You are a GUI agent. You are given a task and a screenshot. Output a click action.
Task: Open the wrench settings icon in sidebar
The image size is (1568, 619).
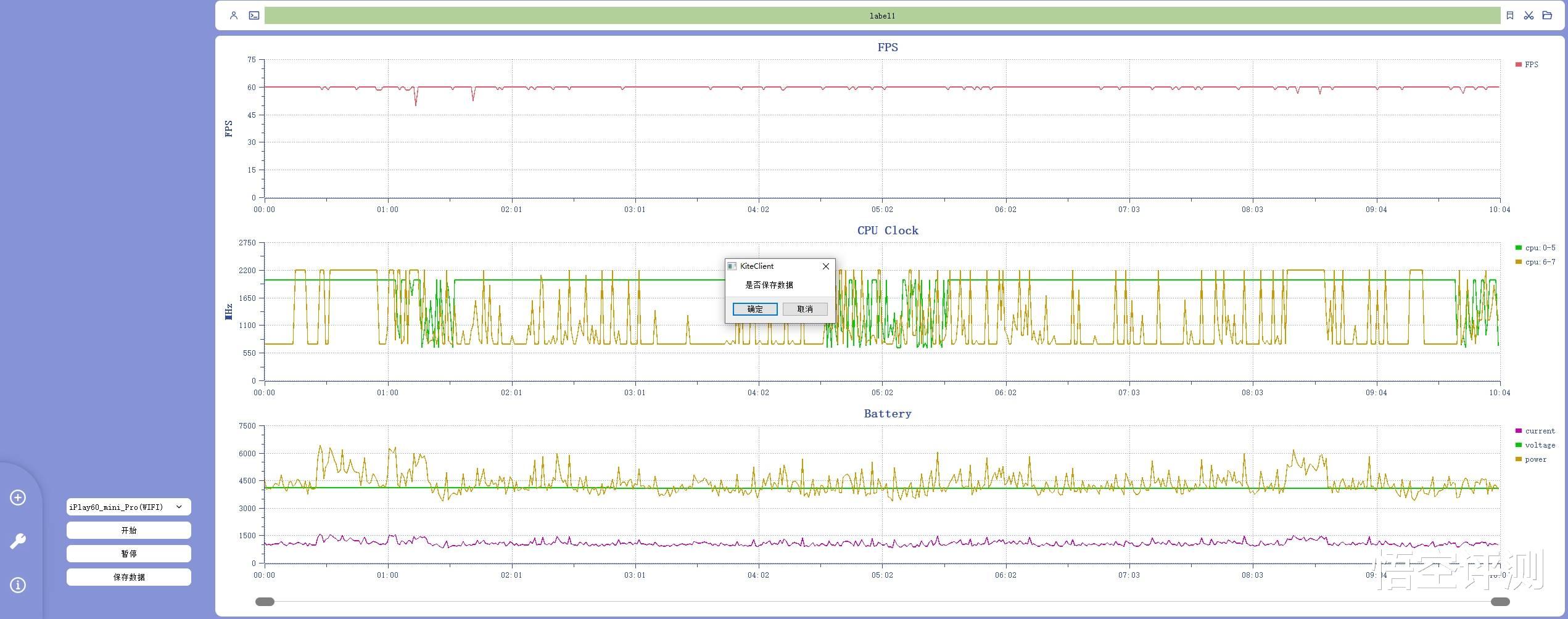(18, 541)
